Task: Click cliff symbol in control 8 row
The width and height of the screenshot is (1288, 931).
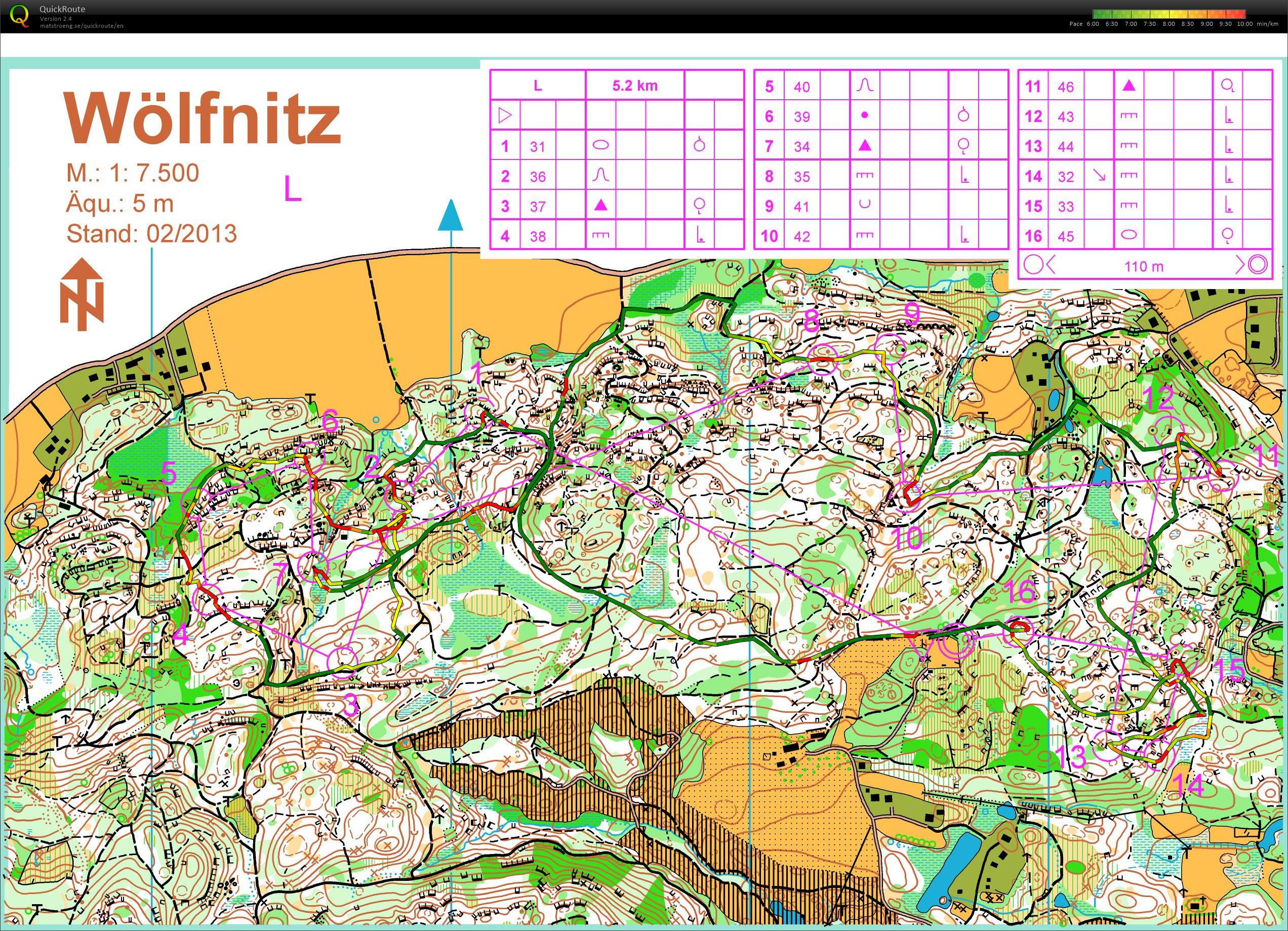Action: (x=864, y=175)
